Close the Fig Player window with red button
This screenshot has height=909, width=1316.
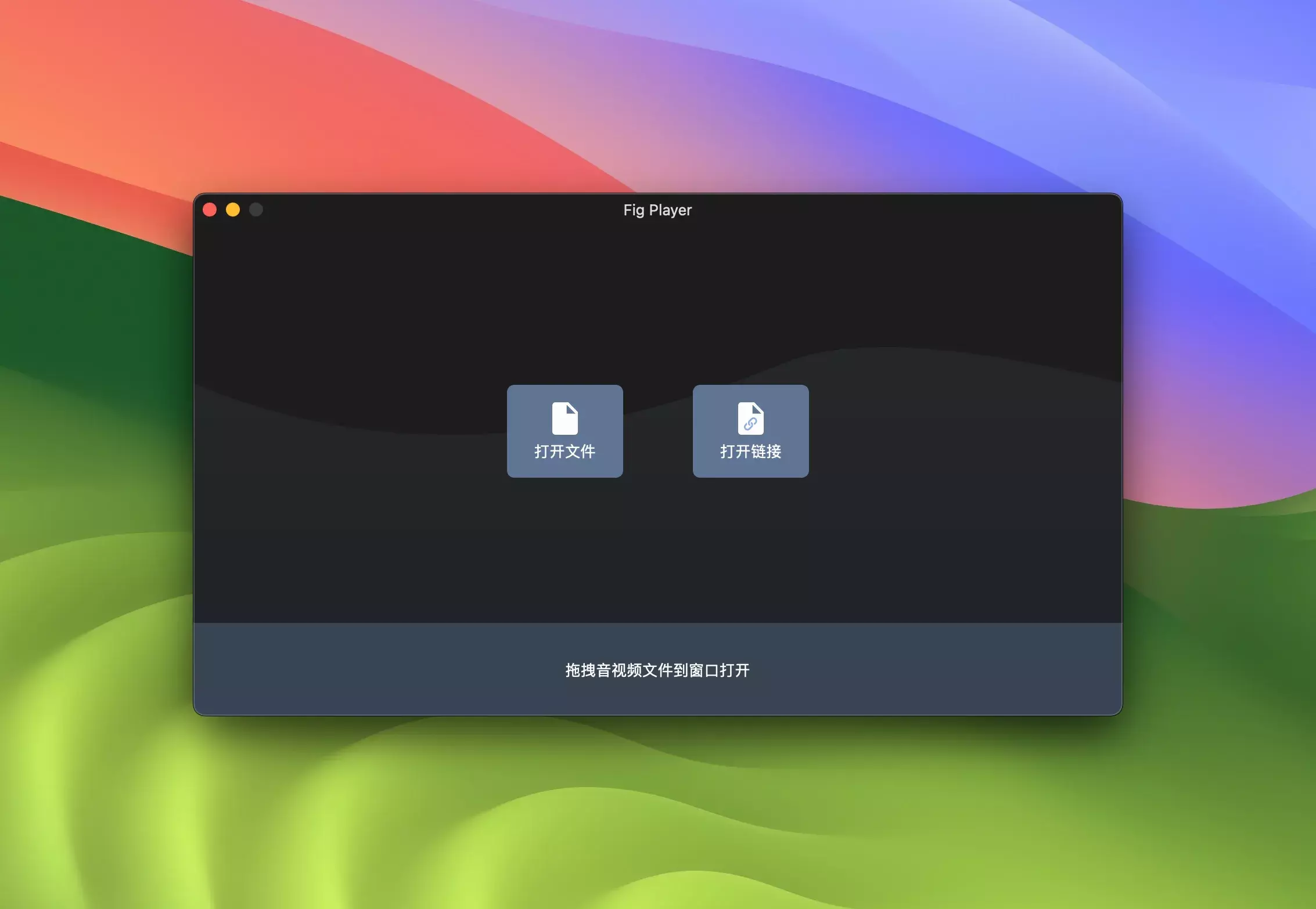pos(210,210)
